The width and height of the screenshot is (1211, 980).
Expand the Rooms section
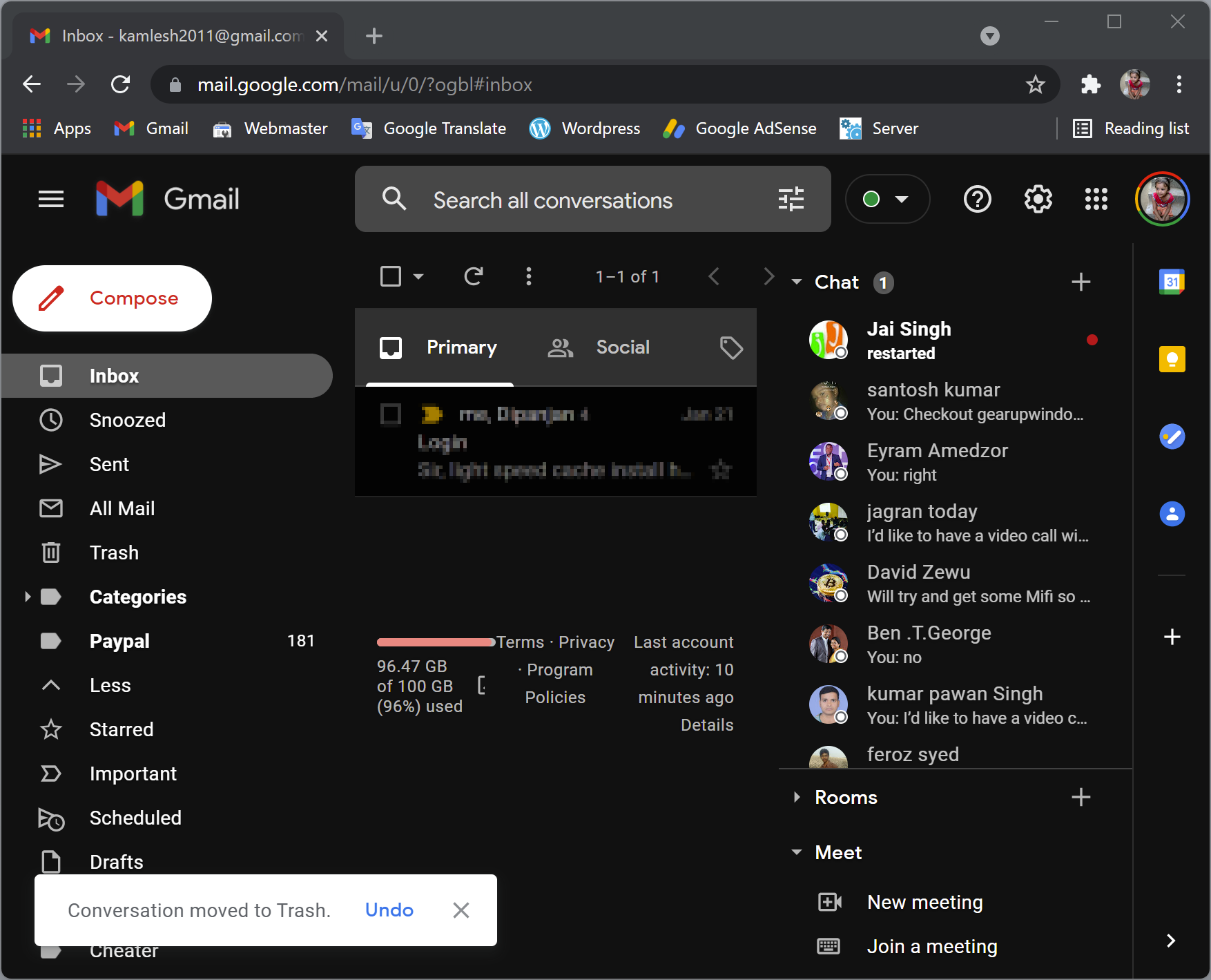[x=797, y=797]
